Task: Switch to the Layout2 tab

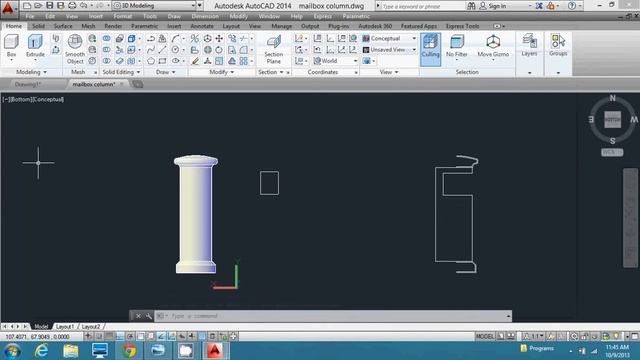Action: pyautogui.click(x=91, y=327)
